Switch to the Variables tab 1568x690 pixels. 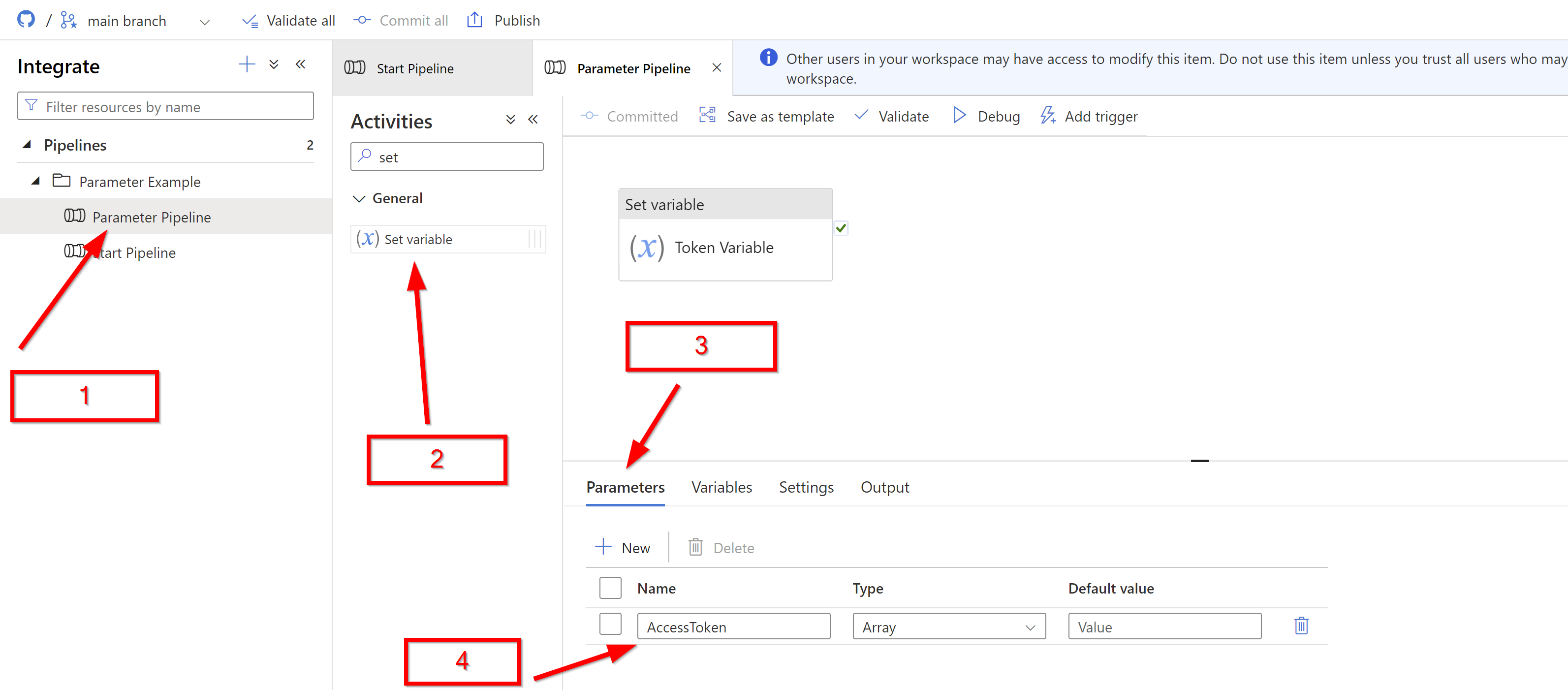coord(721,487)
